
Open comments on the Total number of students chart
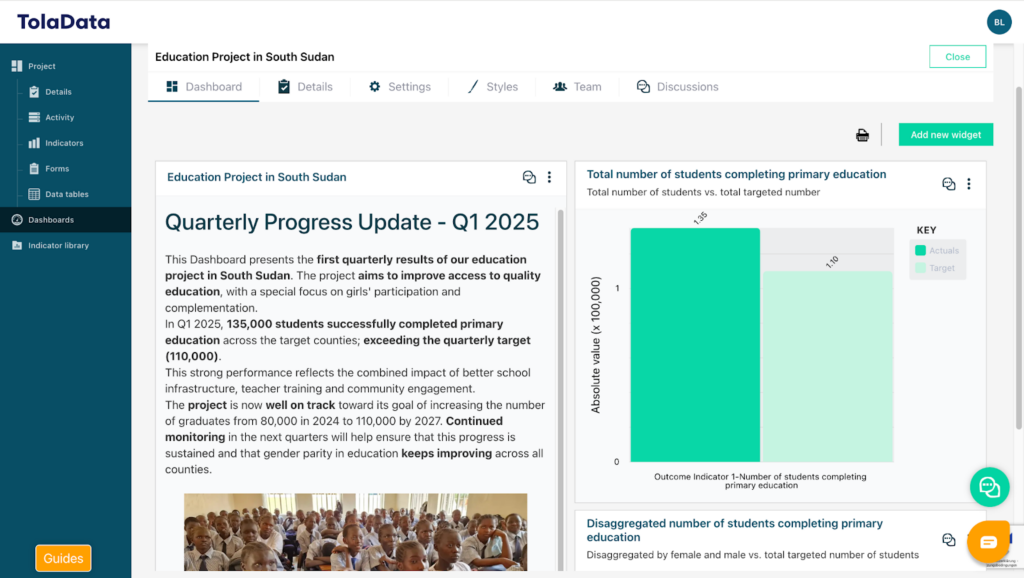click(x=948, y=184)
